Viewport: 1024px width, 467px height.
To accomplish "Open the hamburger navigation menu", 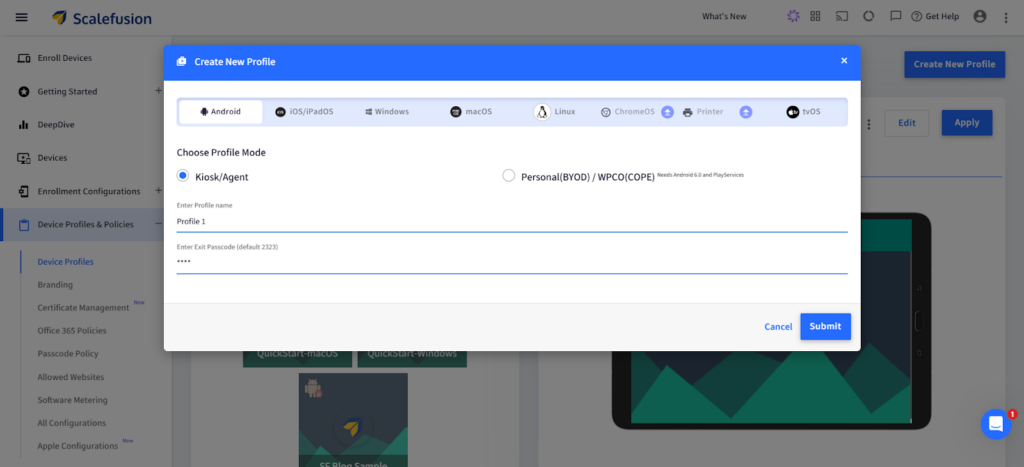I will point(22,17).
